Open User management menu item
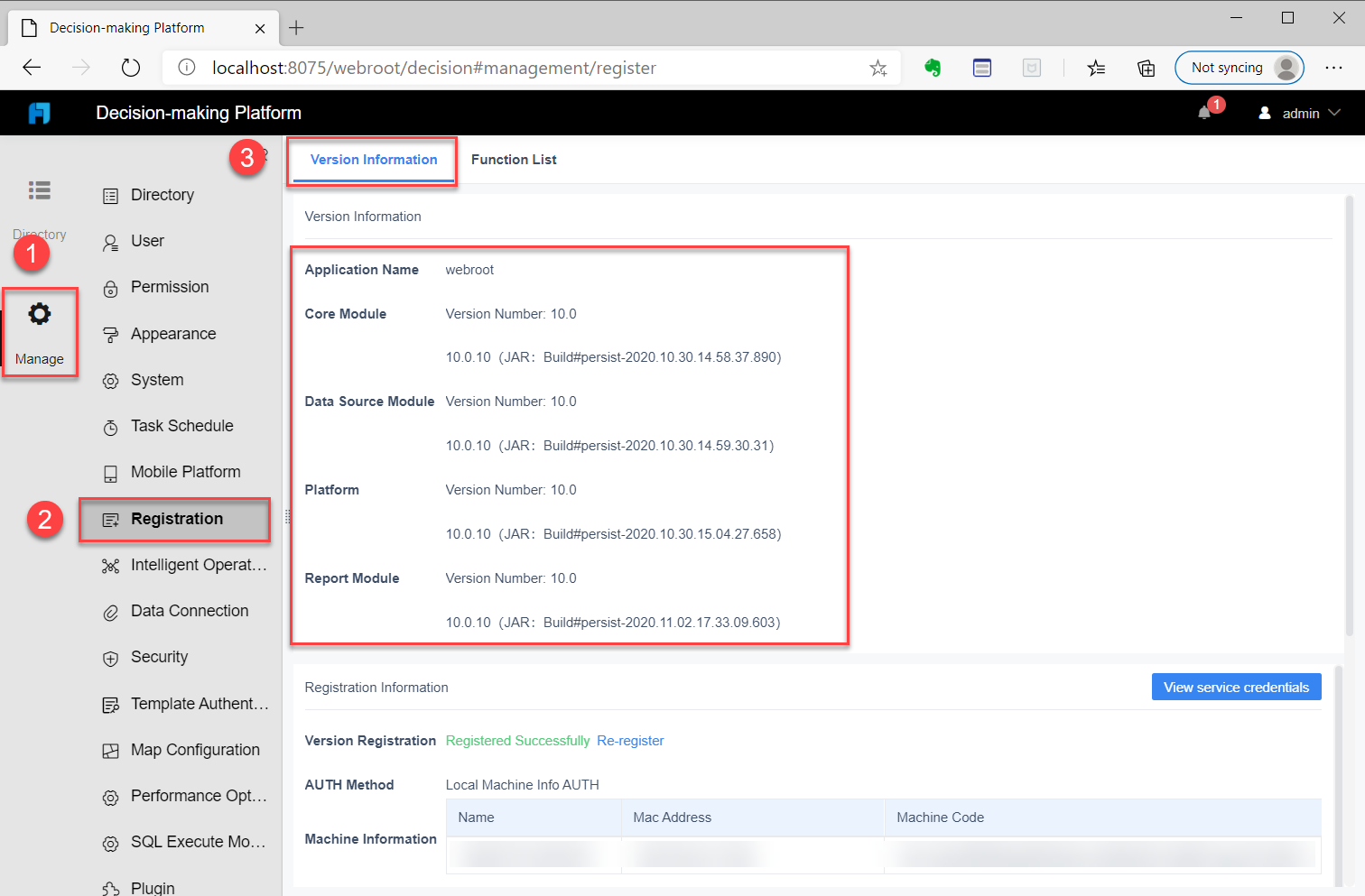 tap(147, 241)
